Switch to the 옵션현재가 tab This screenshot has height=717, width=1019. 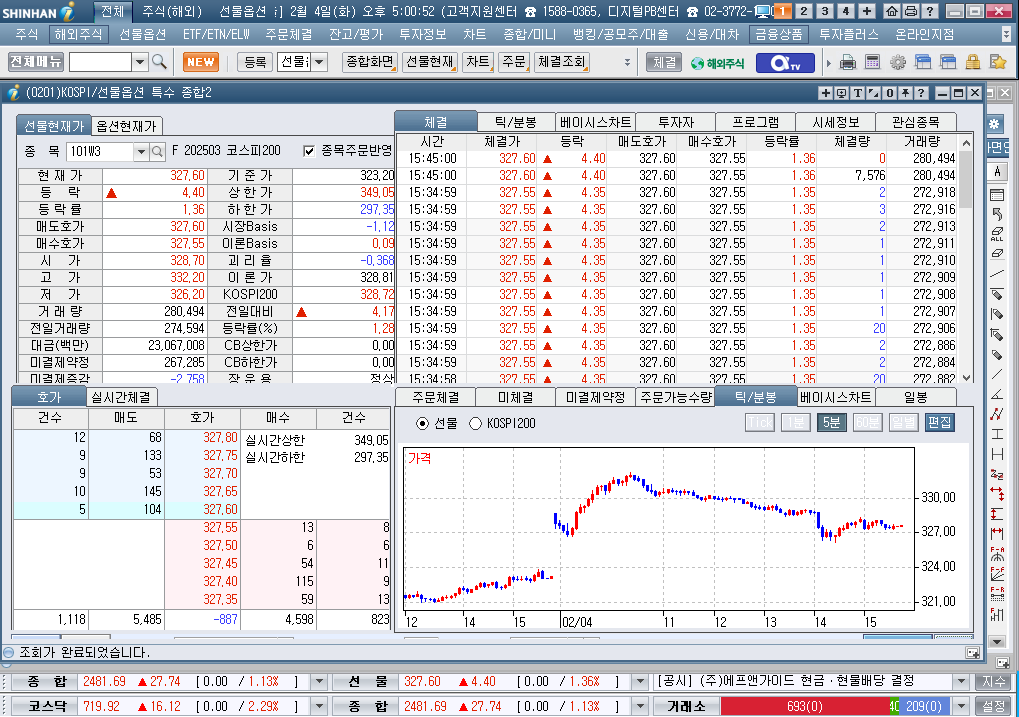(127, 126)
